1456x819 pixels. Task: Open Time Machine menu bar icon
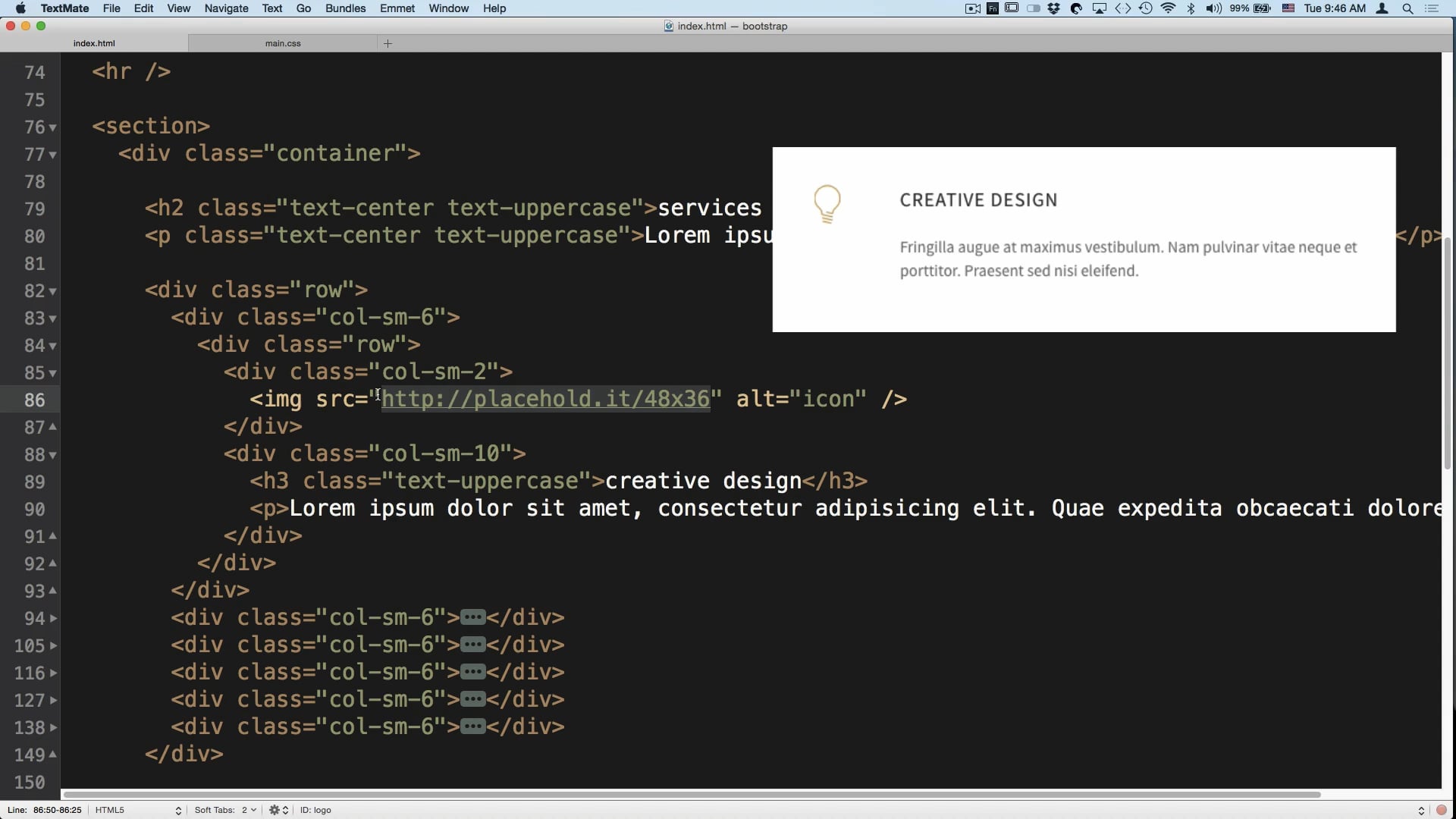(x=1146, y=8)
